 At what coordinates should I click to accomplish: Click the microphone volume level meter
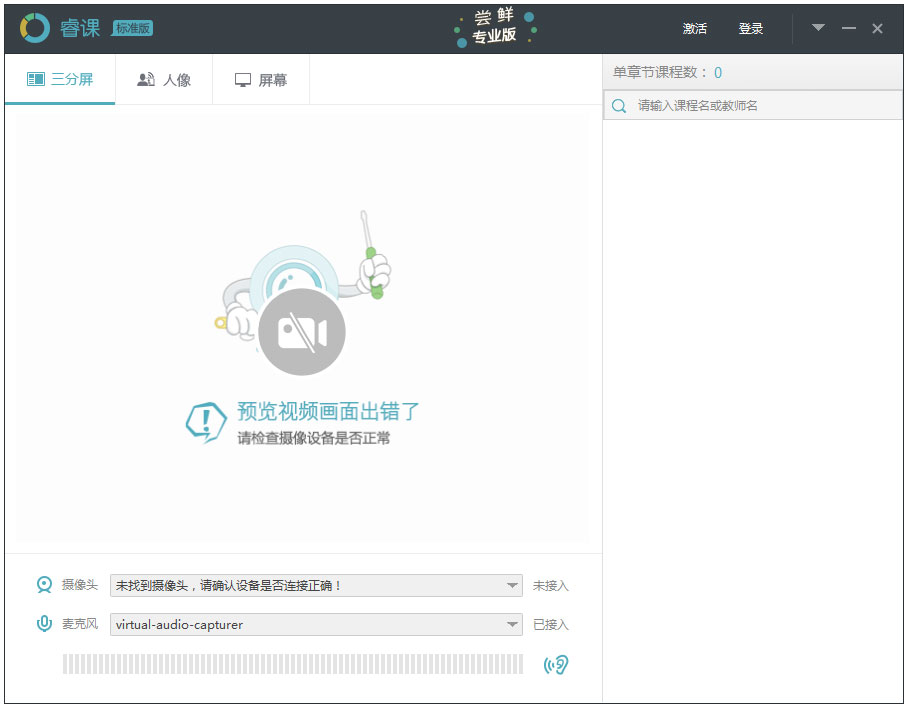coord(293,664)
